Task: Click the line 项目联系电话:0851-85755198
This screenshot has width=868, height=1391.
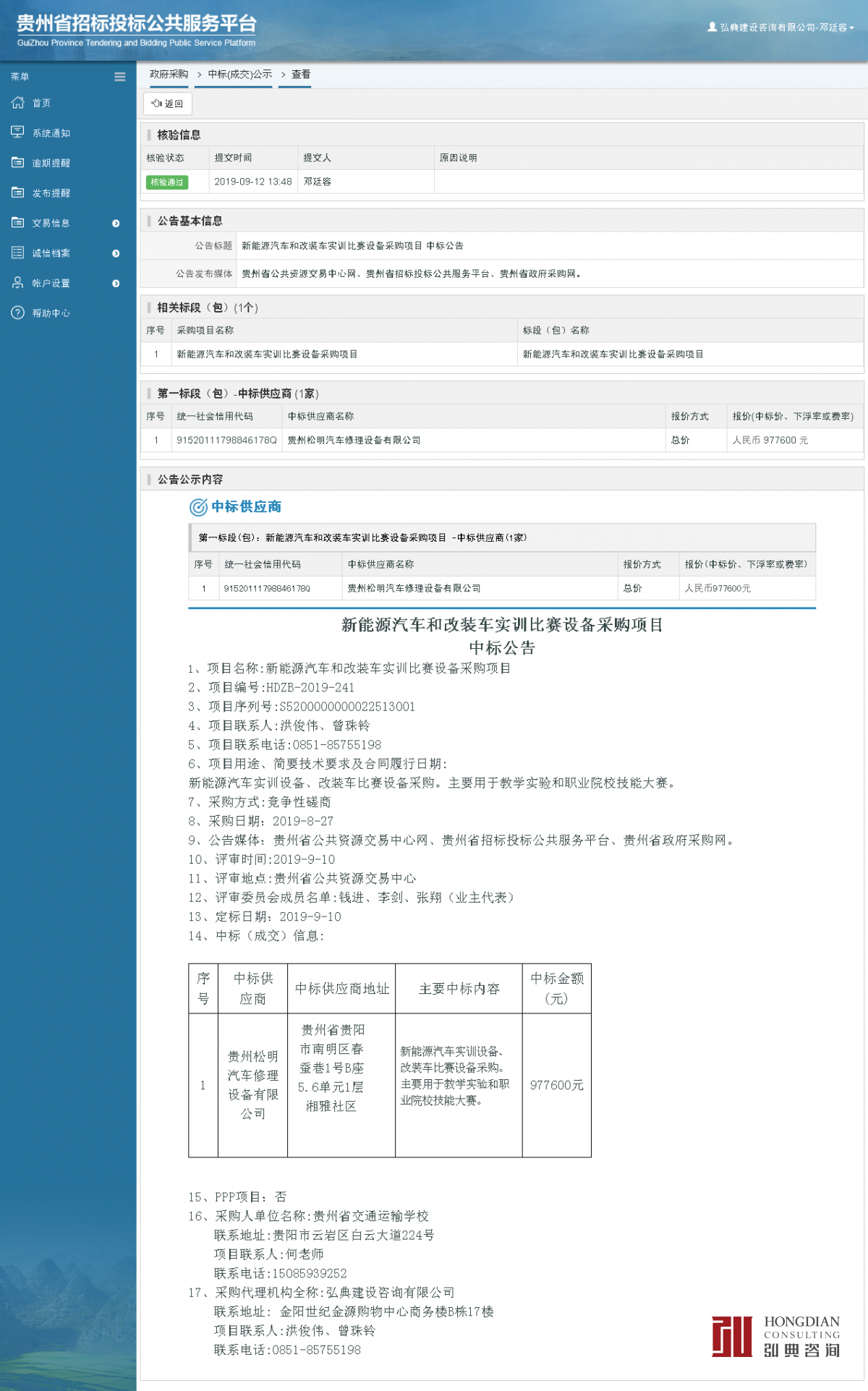Action: pos(285,745)
